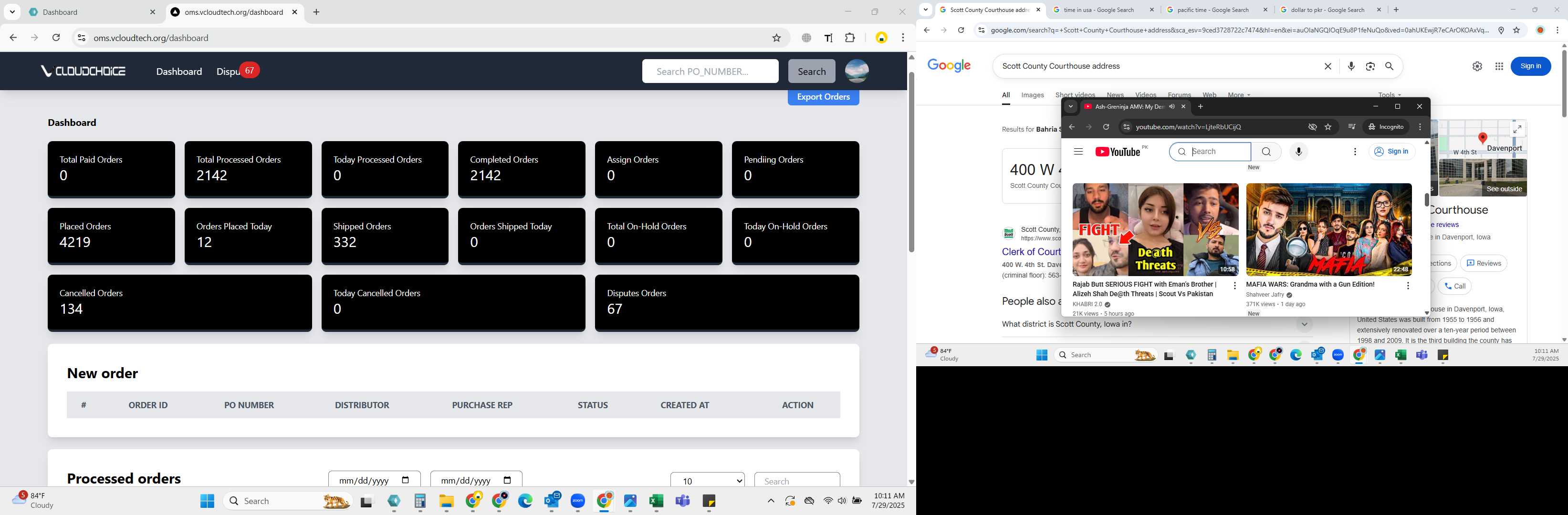Click the YouTube logo
This screenshot has height=515, width=1568.
(1118, 152)
